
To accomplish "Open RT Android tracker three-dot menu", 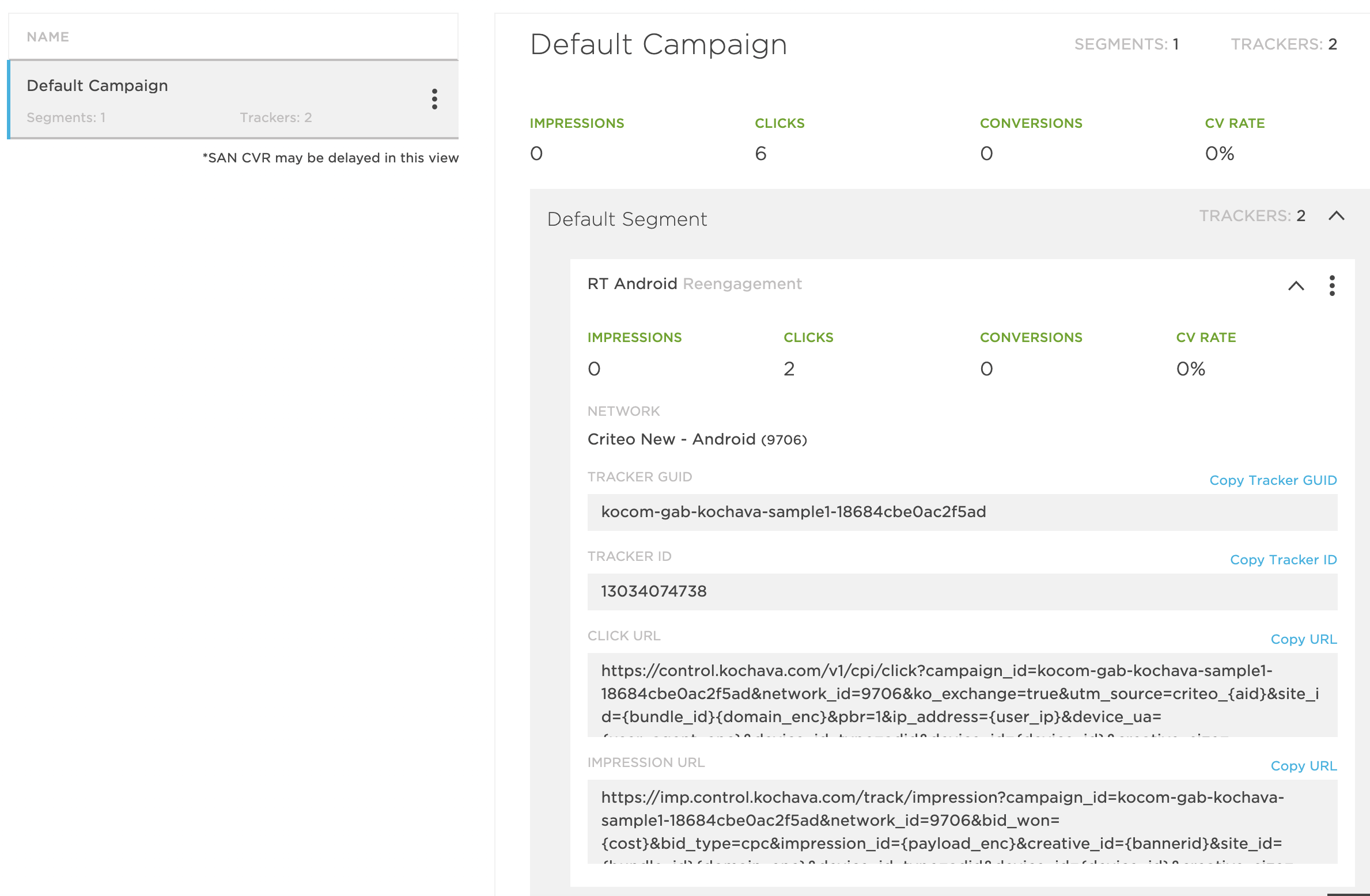I will (x=1331, y=286).
